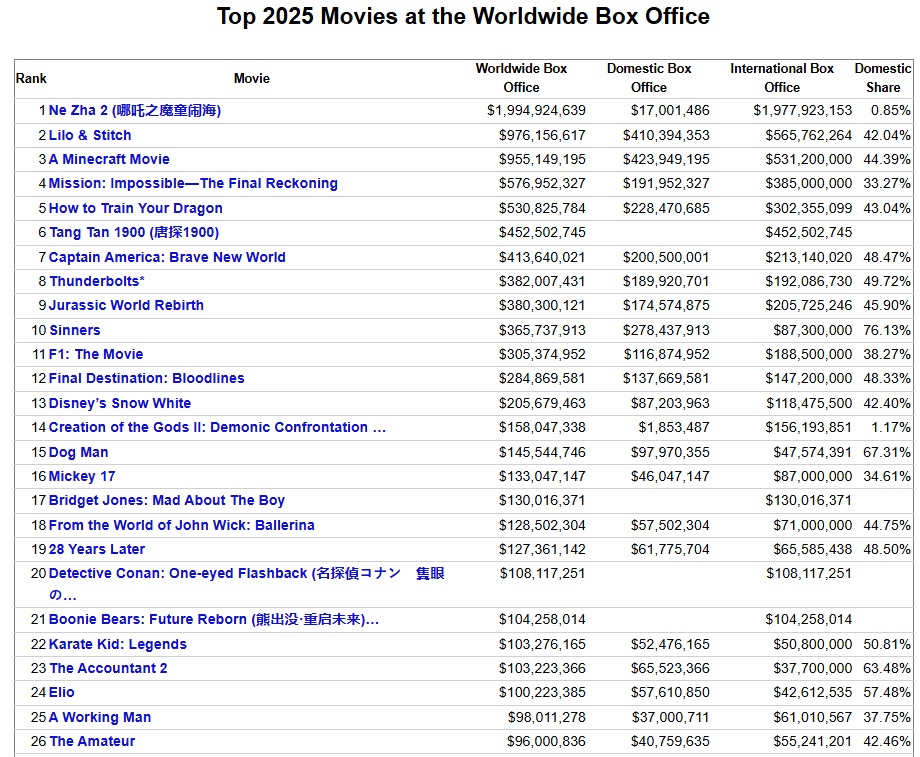Click Ballerina international value $71,000,000

tap(813, 525)
